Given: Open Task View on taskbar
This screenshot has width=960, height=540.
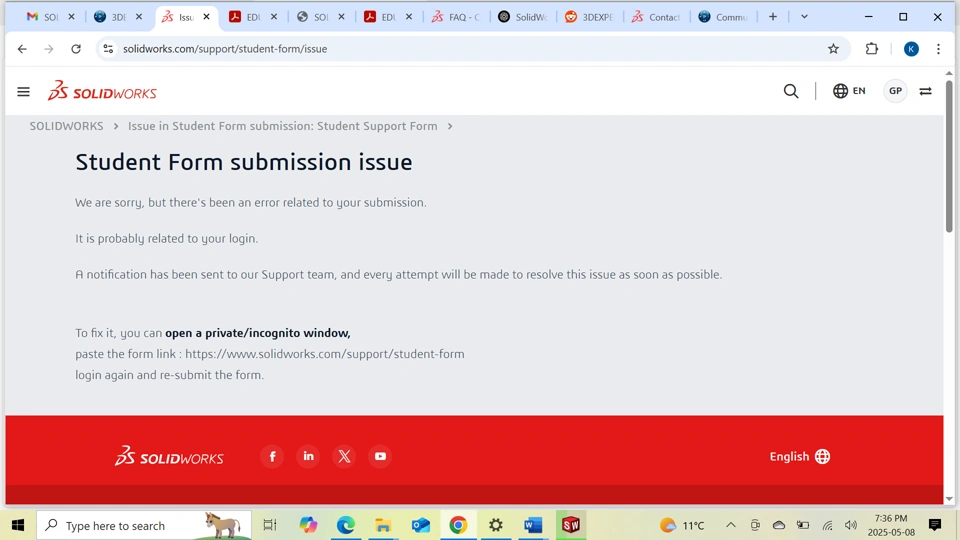Looking at the screenshot, I should click(269, 525).
